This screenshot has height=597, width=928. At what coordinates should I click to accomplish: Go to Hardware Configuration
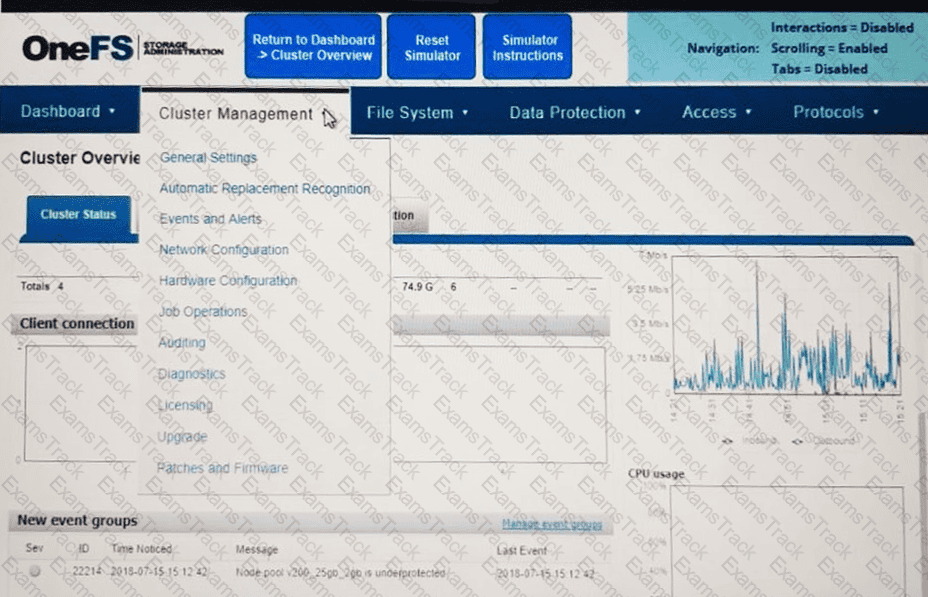click(x=228, y=281)
